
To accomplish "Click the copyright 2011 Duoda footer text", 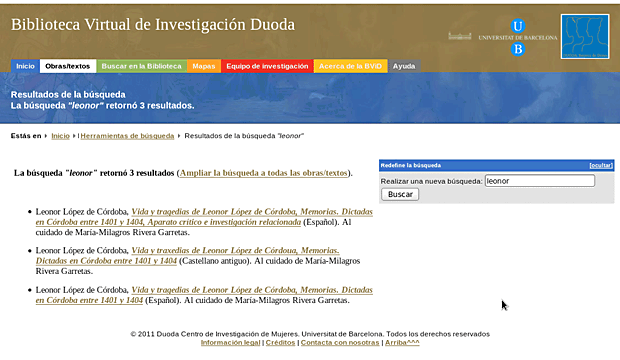I will pyautogui.click(x=310, y=334).
